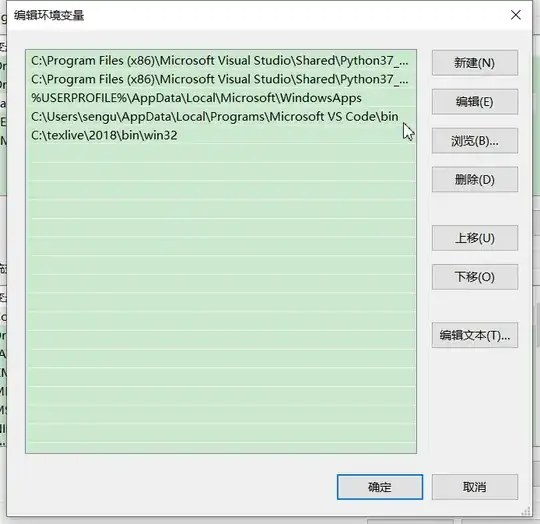Move the entry down with 下移(O)

[x=475, y=277]
